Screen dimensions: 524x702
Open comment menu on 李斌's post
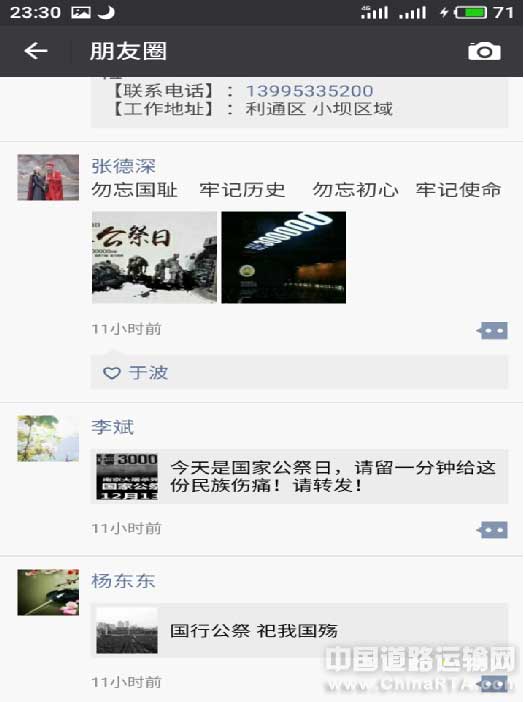[492, 530]
